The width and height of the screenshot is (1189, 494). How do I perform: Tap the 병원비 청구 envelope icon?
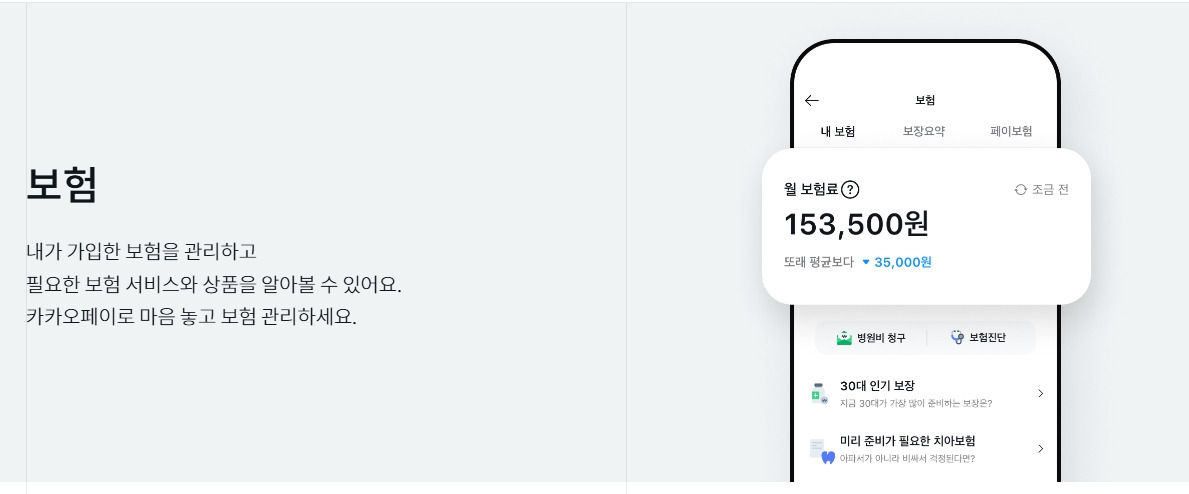[844, 338]
